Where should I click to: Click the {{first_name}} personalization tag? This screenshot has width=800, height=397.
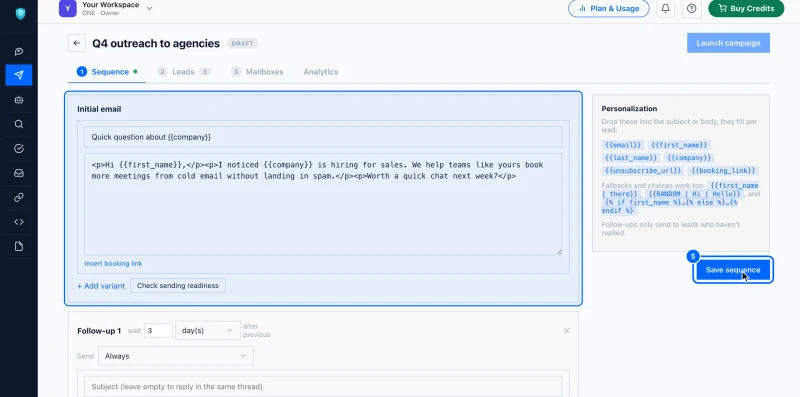point(679,145)
